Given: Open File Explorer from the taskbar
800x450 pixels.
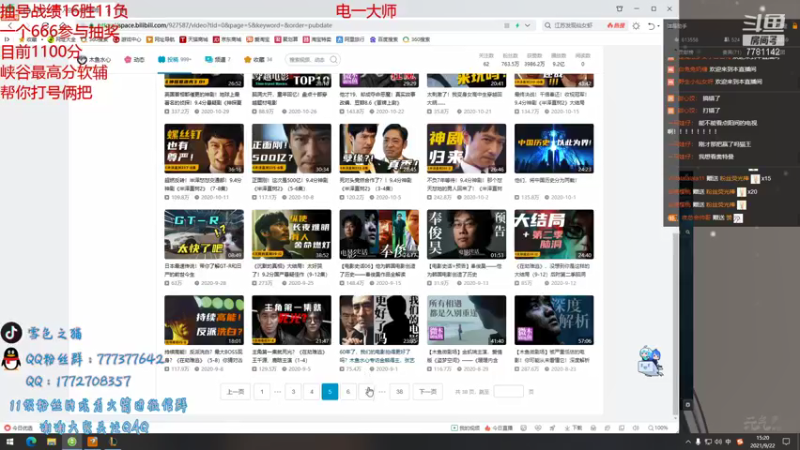Looking at the screenshot, I should coord(52,442).
